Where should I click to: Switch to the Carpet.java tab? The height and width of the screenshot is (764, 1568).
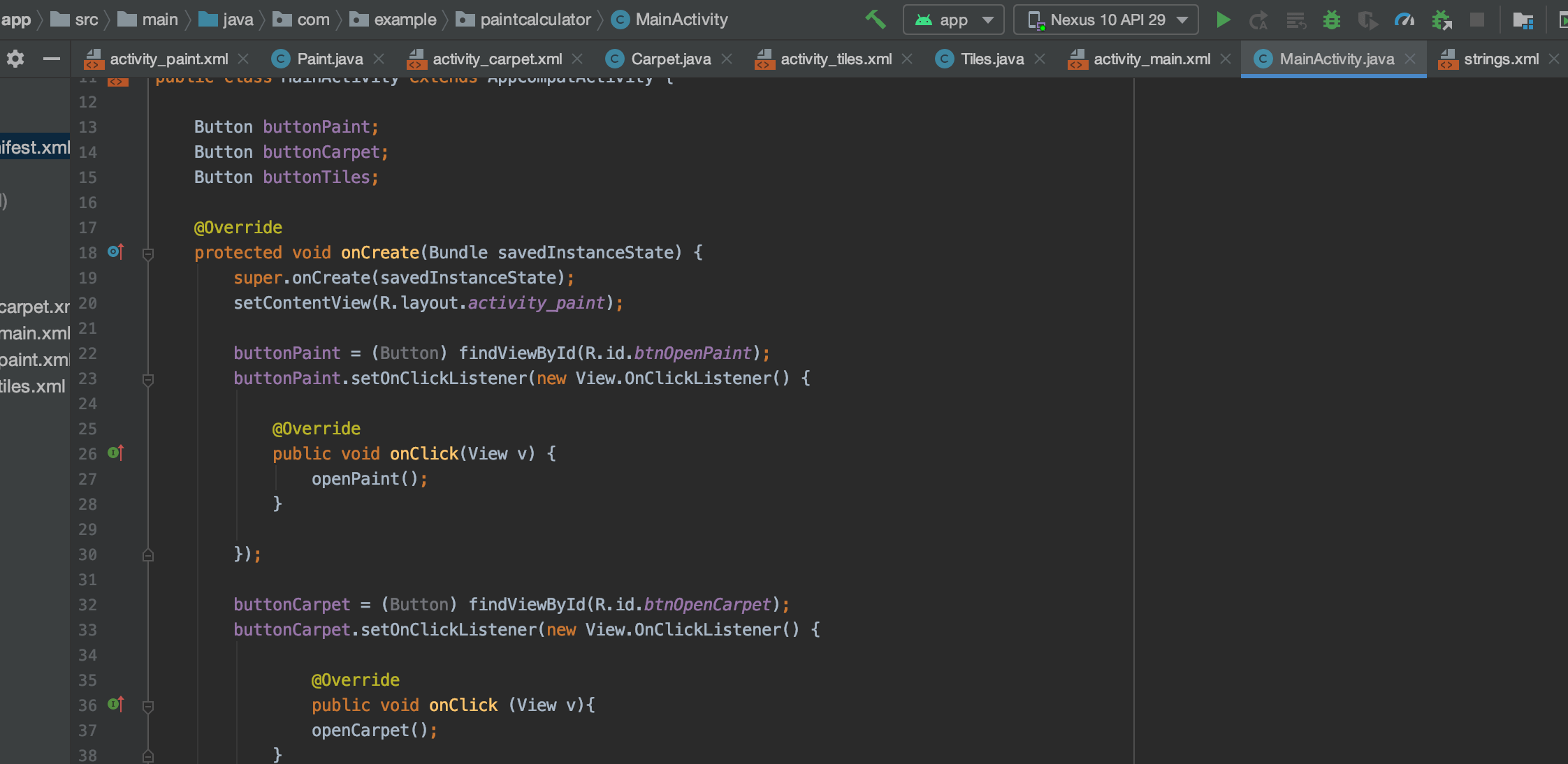pos(671,59)
